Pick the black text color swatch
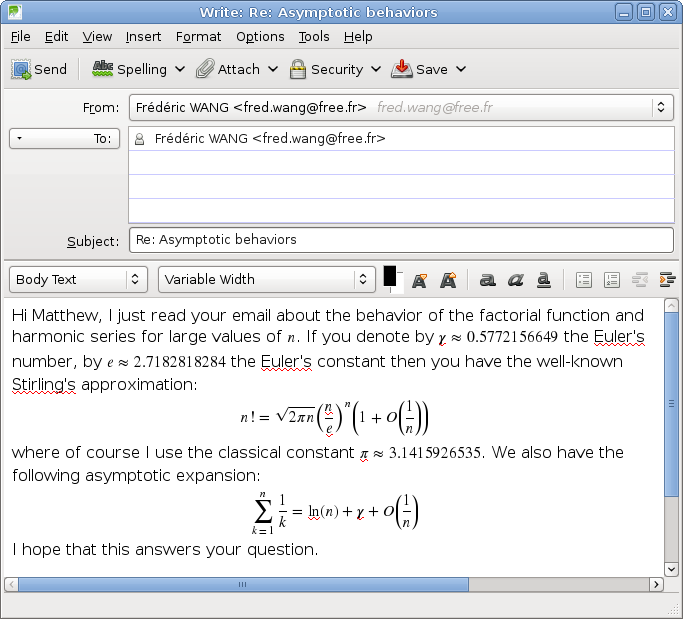 (391, 276)
